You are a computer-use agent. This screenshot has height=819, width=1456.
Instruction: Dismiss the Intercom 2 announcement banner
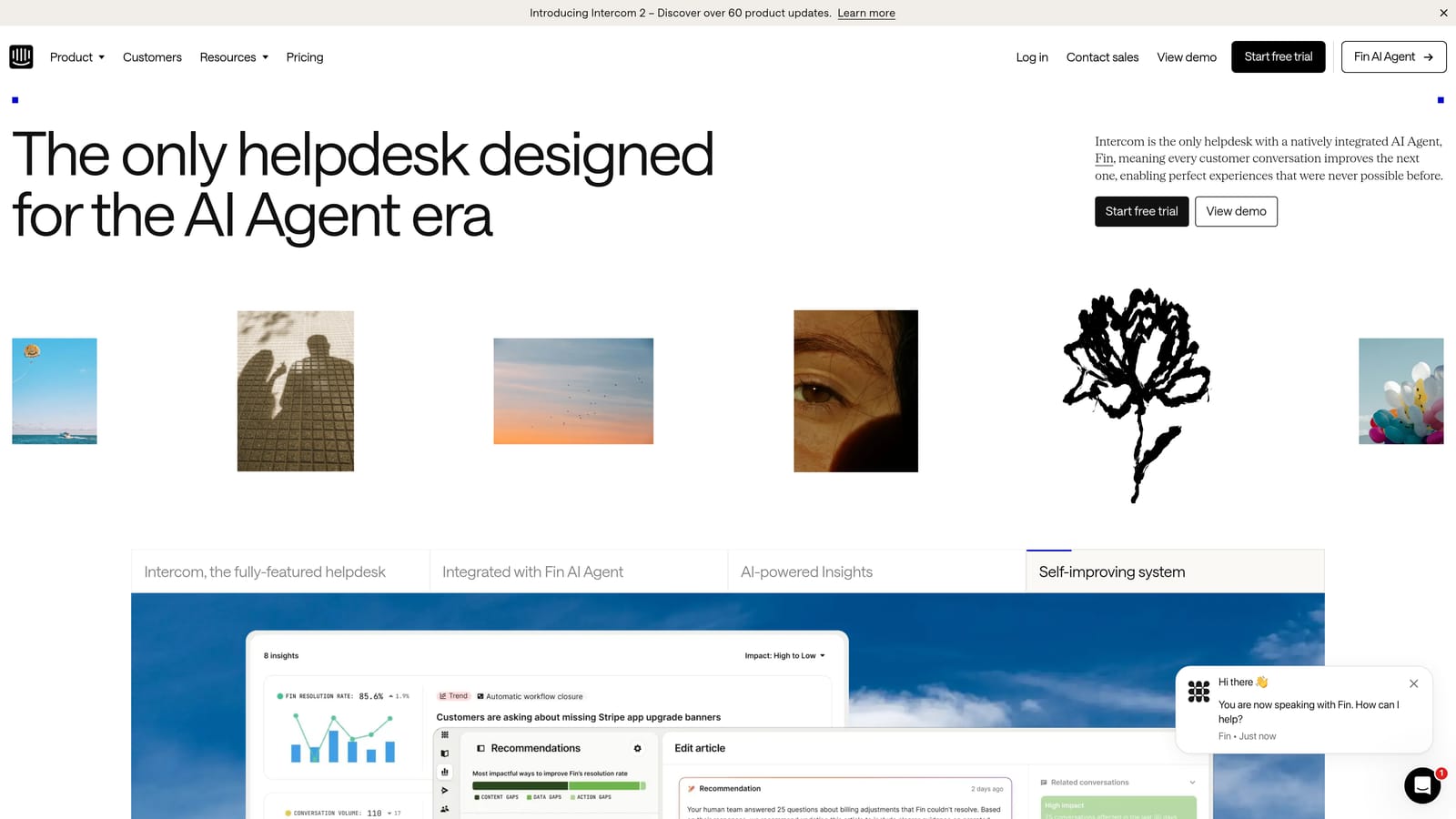pos(1443,13)
